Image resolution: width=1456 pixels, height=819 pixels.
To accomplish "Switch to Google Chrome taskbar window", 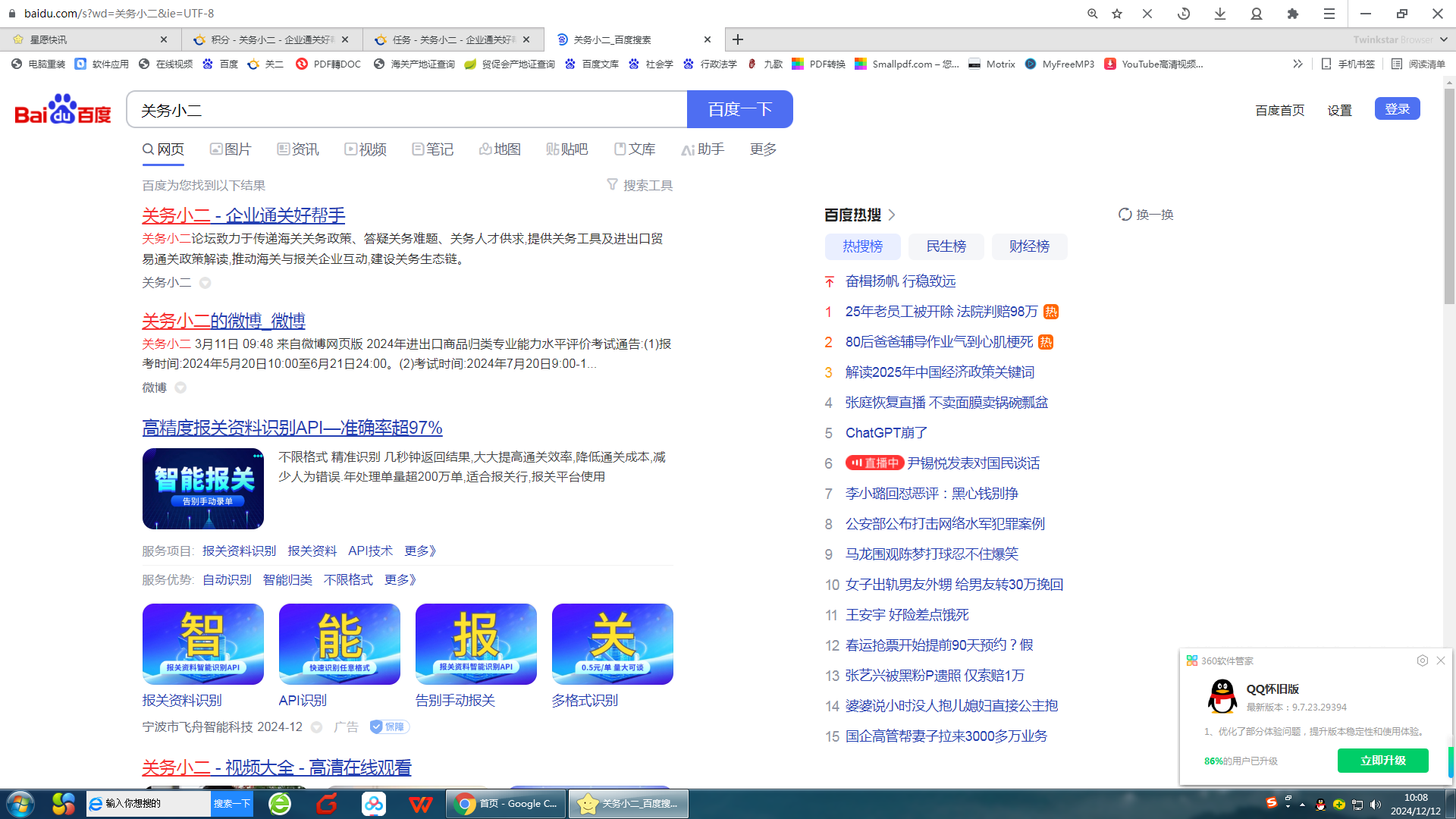I will (x=506, y=804).
